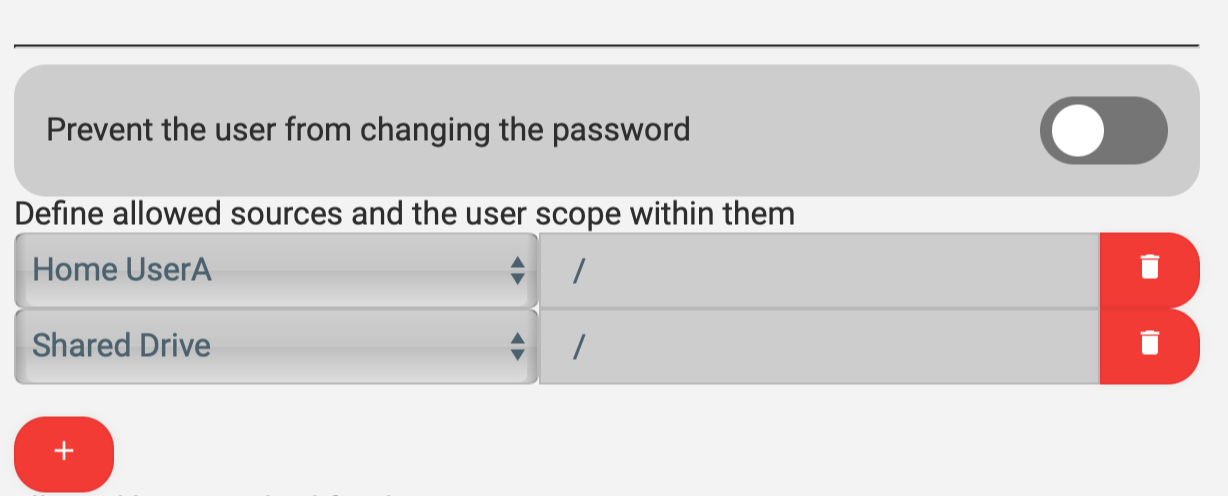1228x496 pixels.
Task: Open the Shared Drive source dropdown
Action: (x=275, y=346)
